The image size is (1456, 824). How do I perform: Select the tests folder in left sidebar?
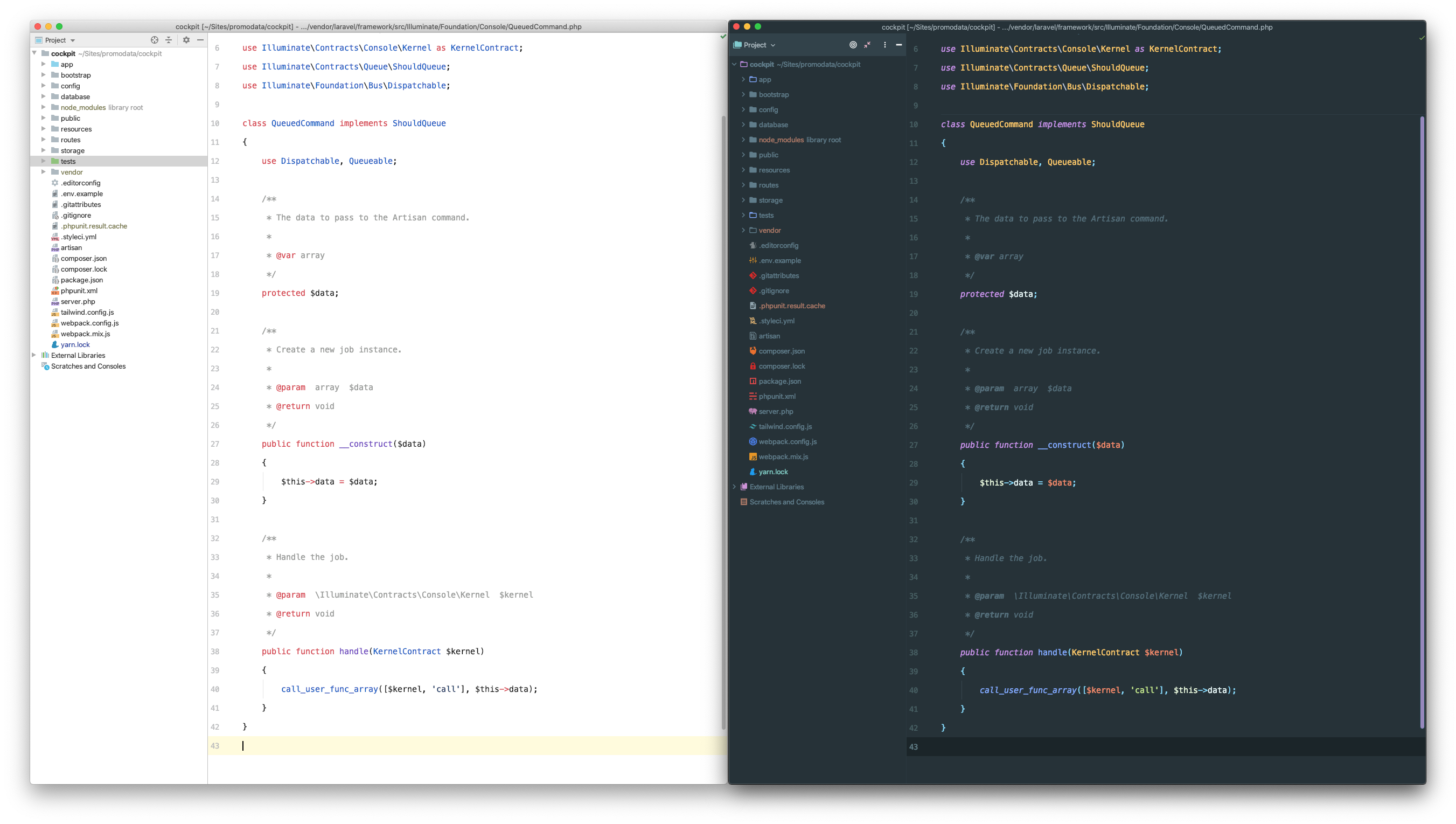click(68, 161)
